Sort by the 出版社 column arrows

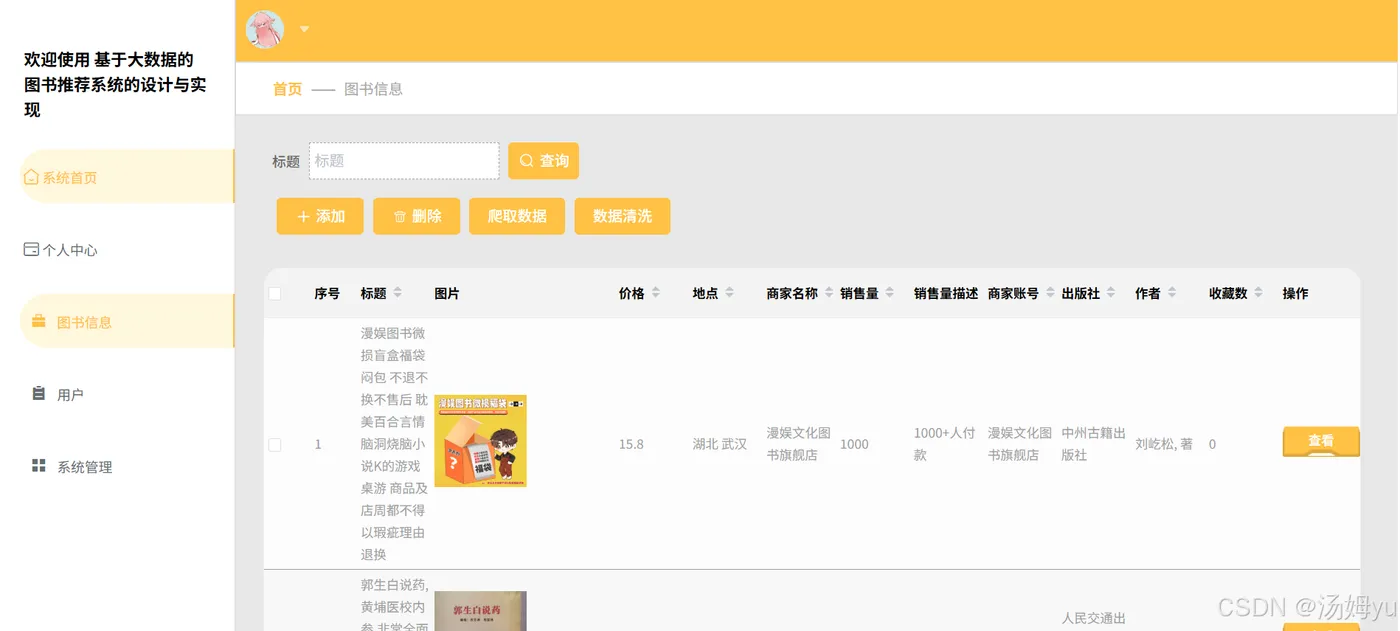pyautogui.click(x=1110, y=293)
